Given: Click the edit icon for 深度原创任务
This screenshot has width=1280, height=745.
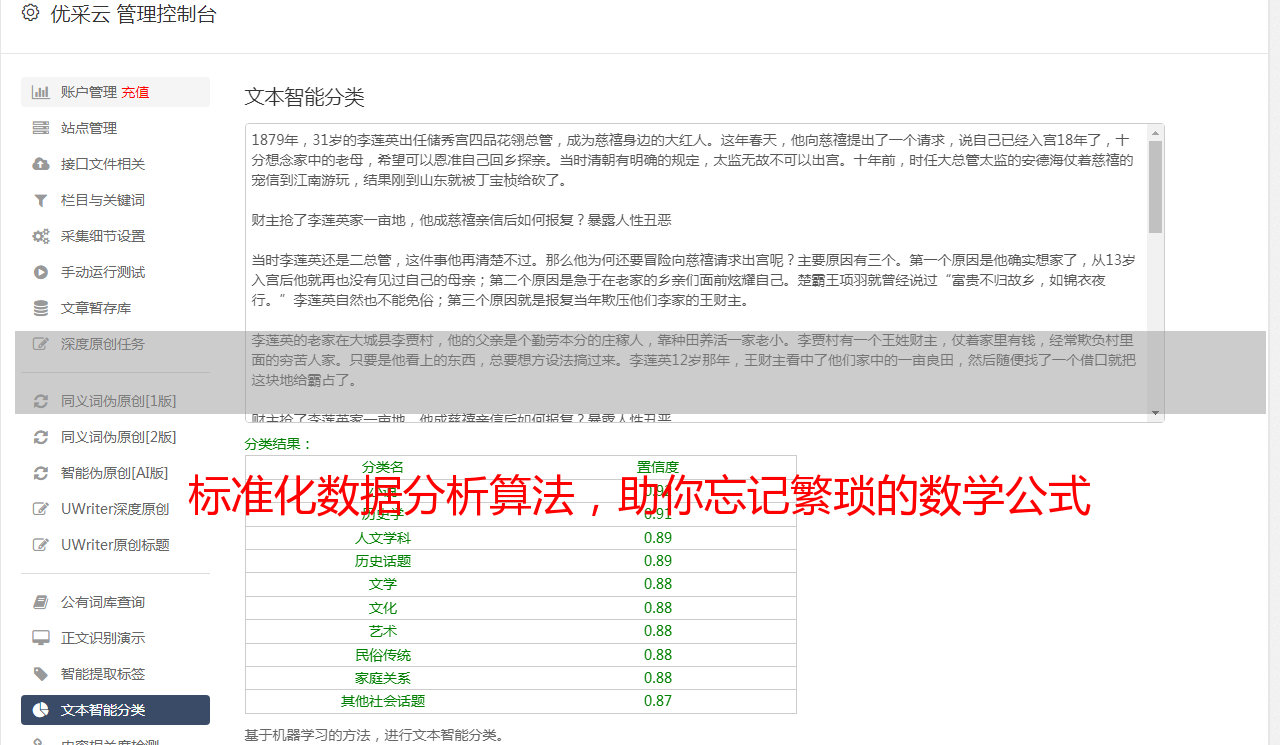Looking at the screenshot, I should coord(41,344).
